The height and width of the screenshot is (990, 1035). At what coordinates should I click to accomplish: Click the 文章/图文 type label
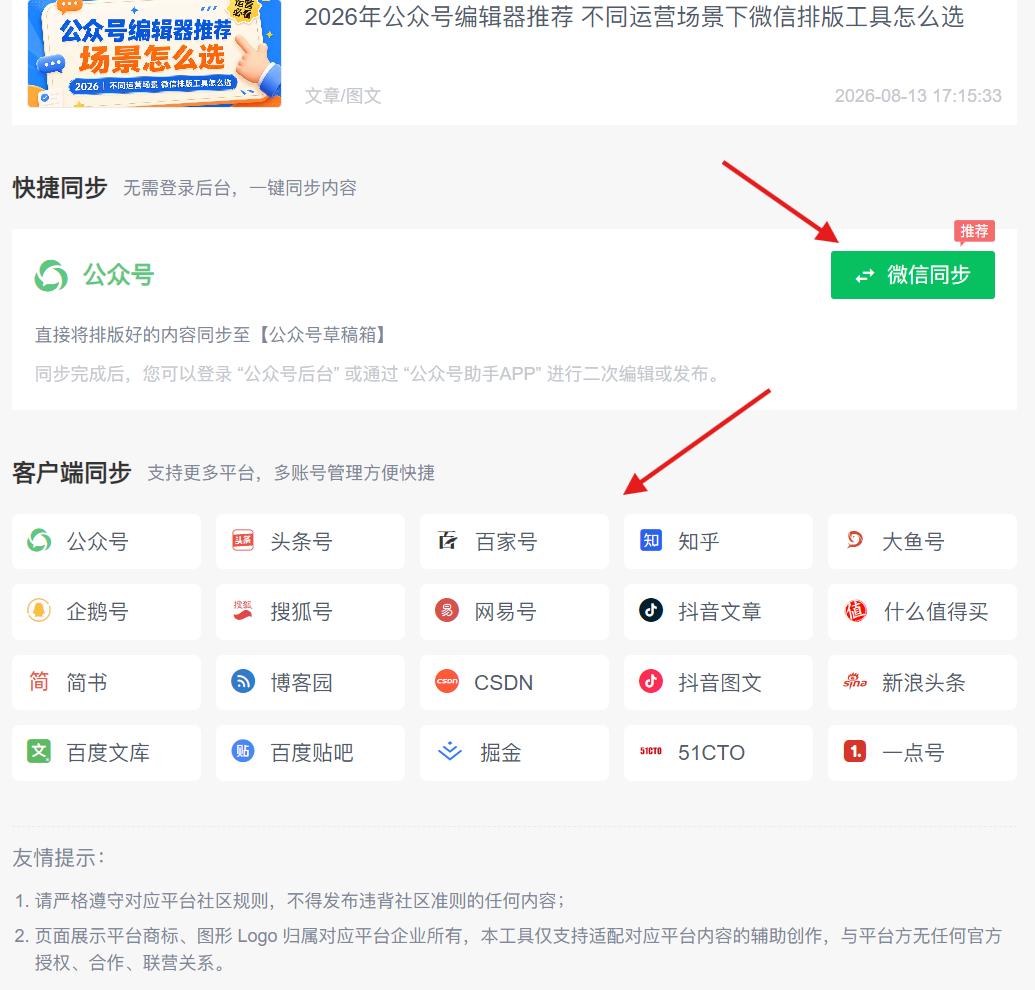pos(343,96)
